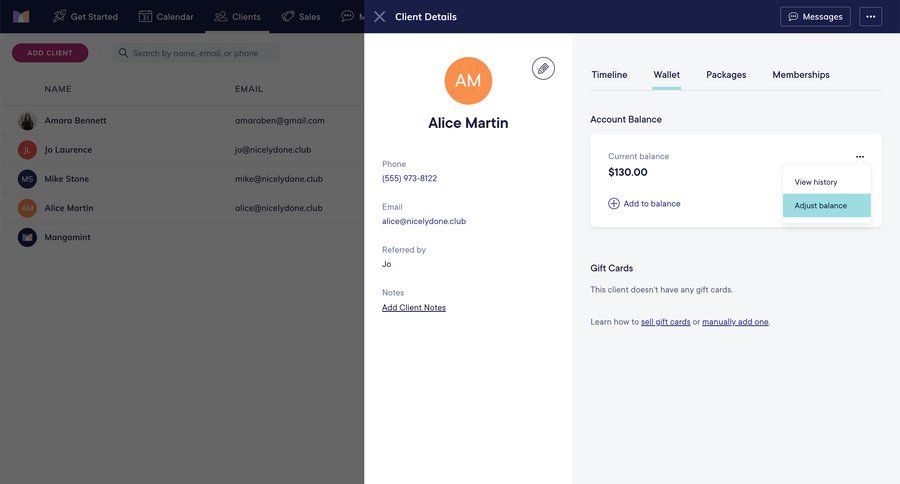Viewport: 900px width, 484px height.
Task: Click the Mangomint client avatar icon
Action: 27,237
